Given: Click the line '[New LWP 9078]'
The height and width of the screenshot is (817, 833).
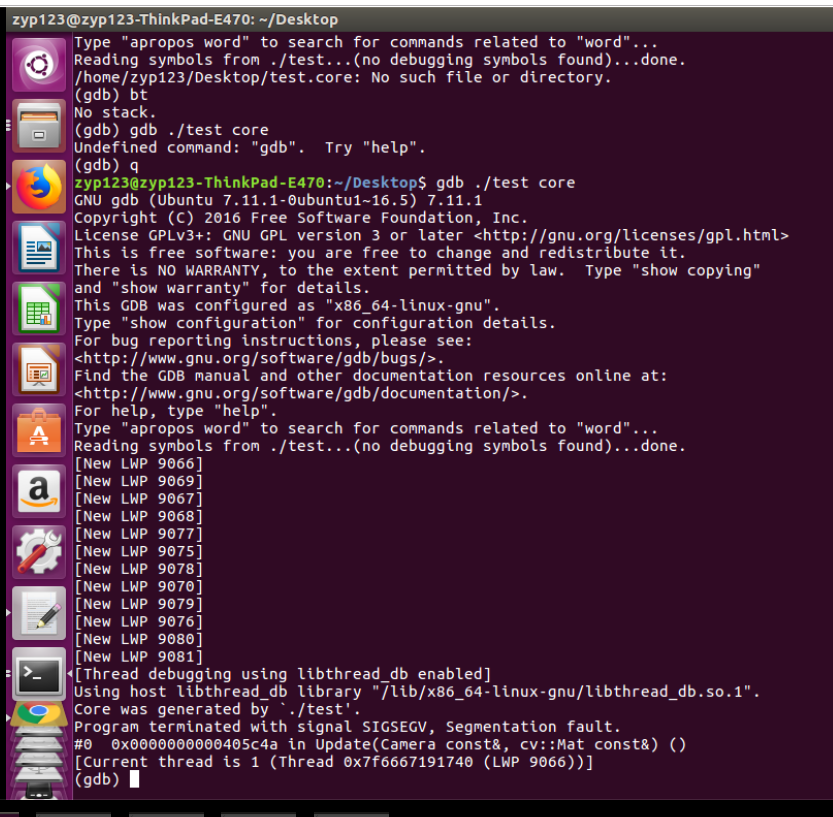Looking at the screenshot, I should (139, 569).
